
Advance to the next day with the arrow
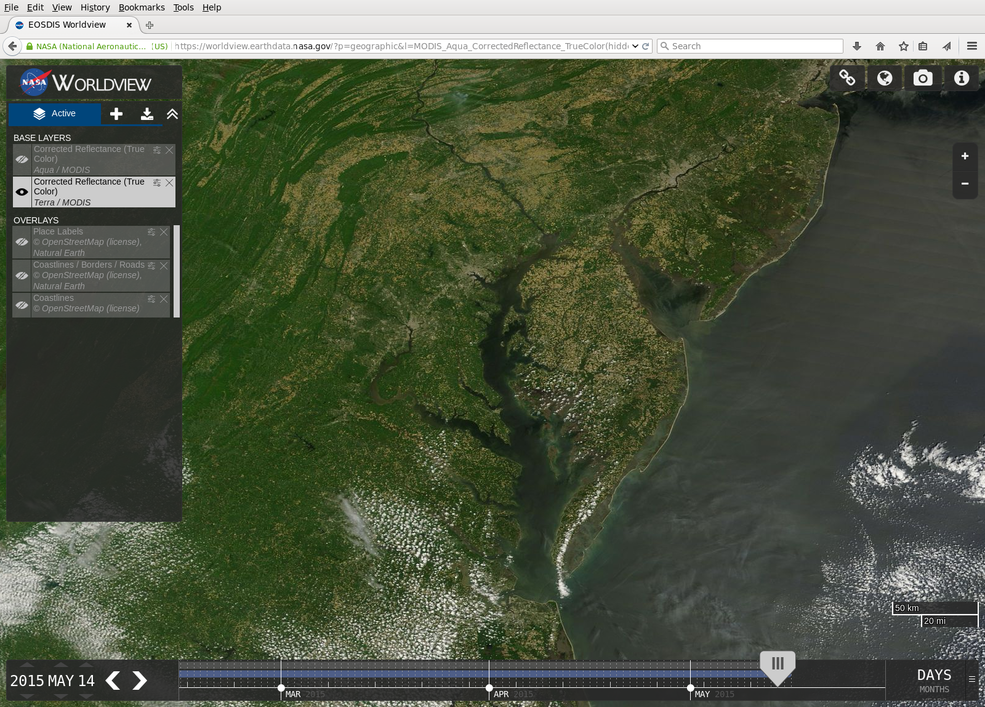[x=139, y=680]
